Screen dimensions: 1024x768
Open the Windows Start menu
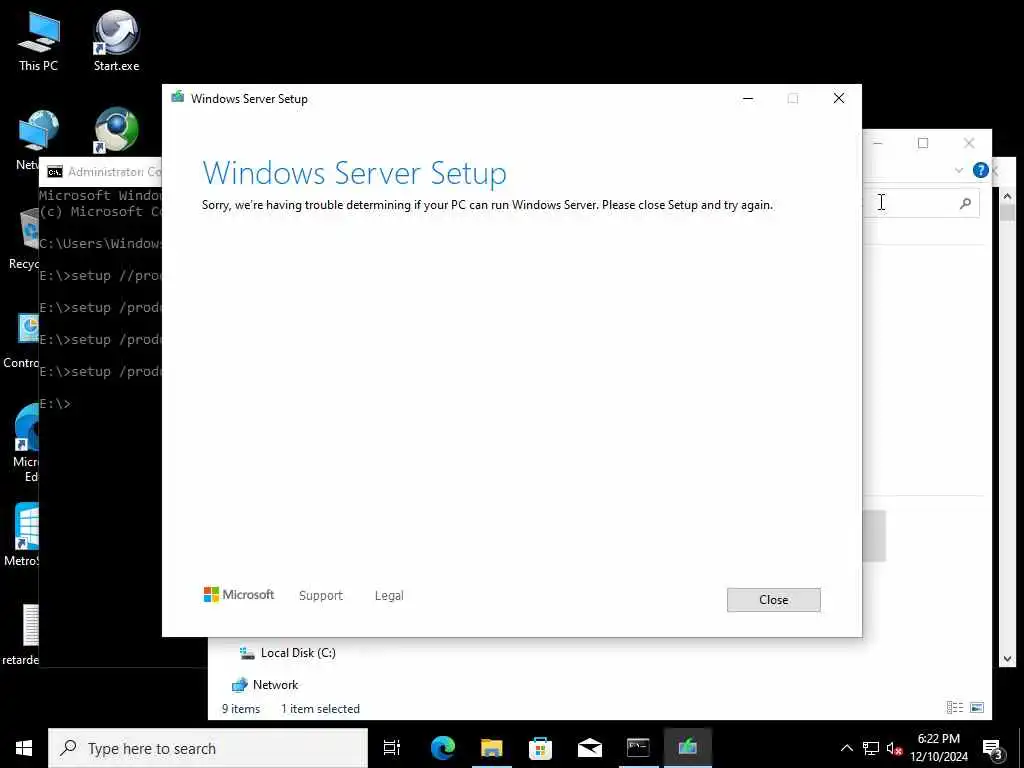tap(24, 748)
